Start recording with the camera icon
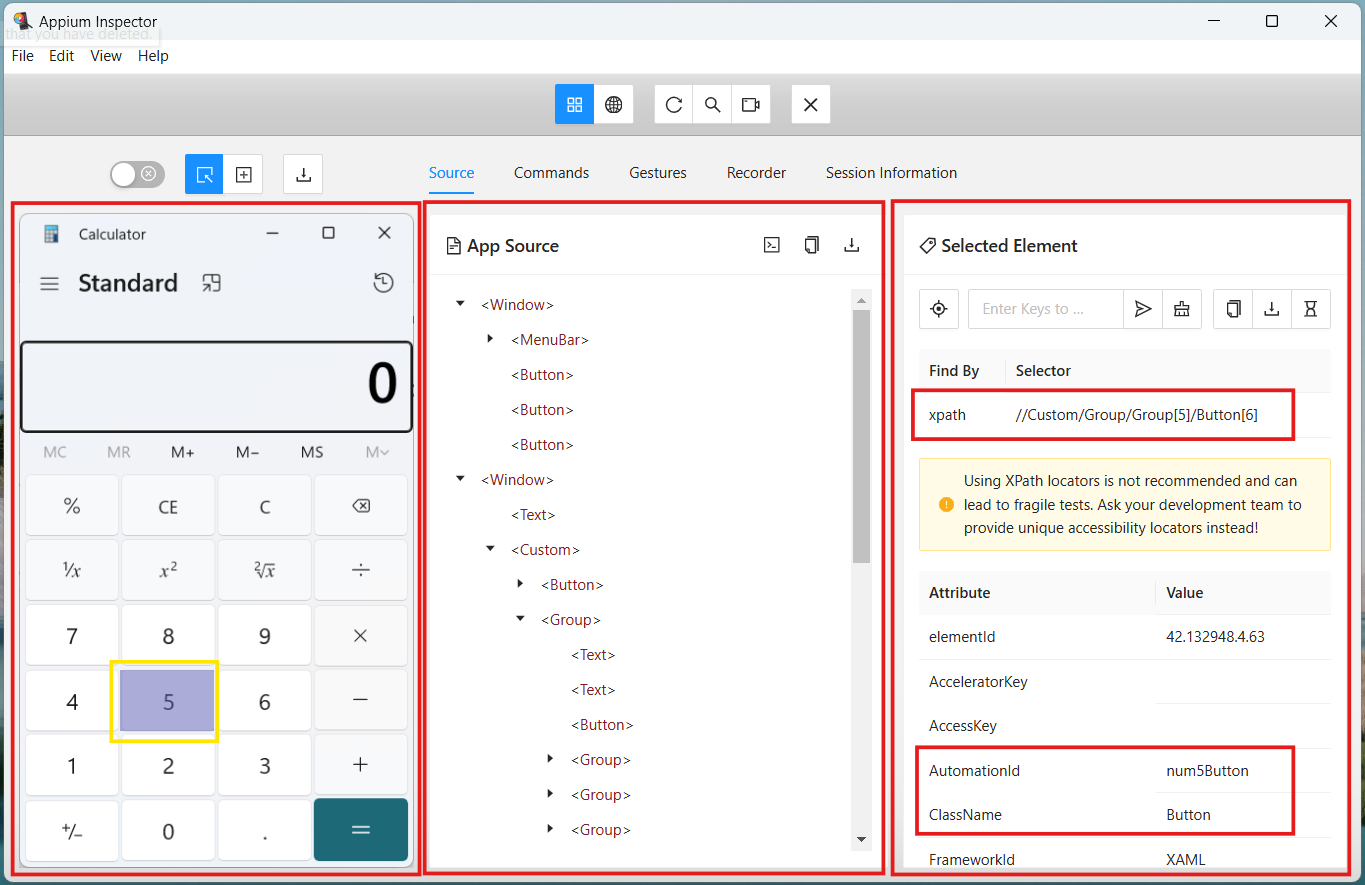This screenshot has height=885, width=1365. pyautogui.click(x=751, y=104)
